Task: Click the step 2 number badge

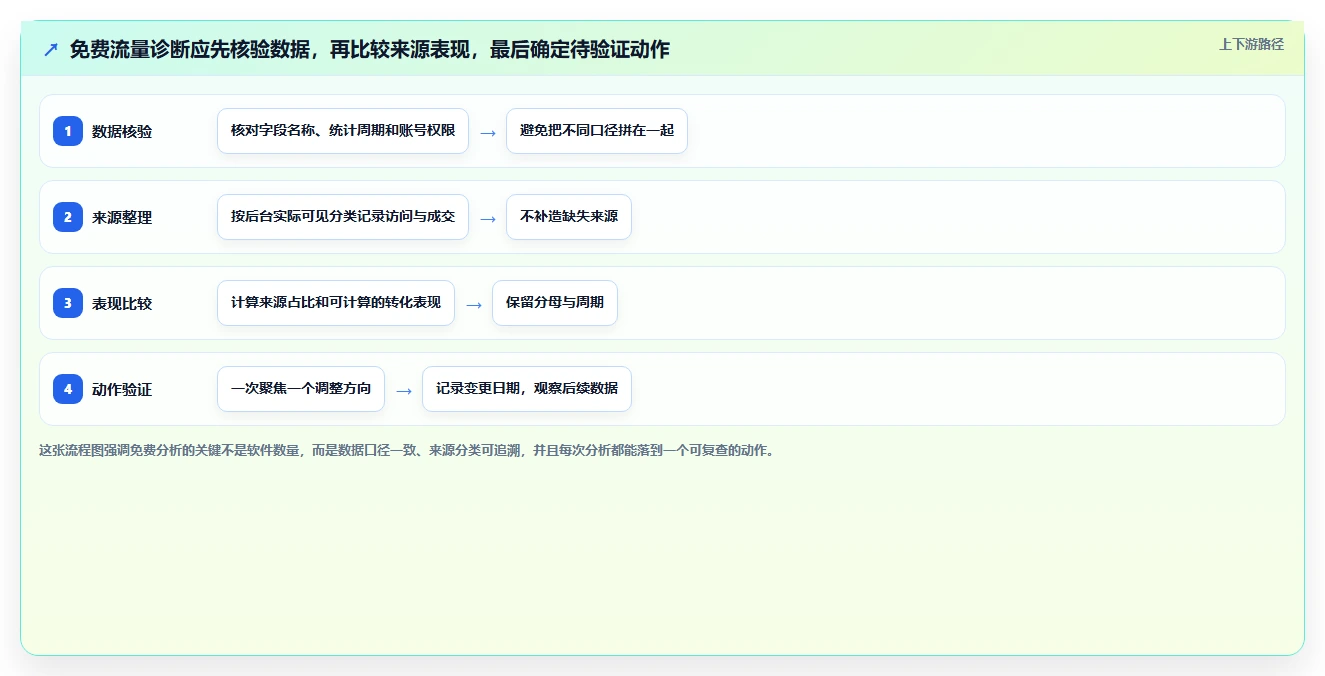Action: click(68, 217)
